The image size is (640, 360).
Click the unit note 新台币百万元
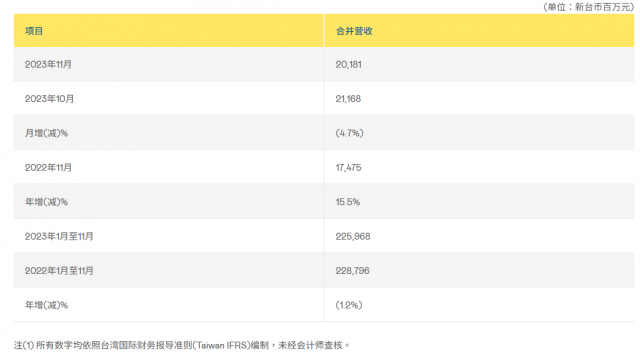point(603,7)
